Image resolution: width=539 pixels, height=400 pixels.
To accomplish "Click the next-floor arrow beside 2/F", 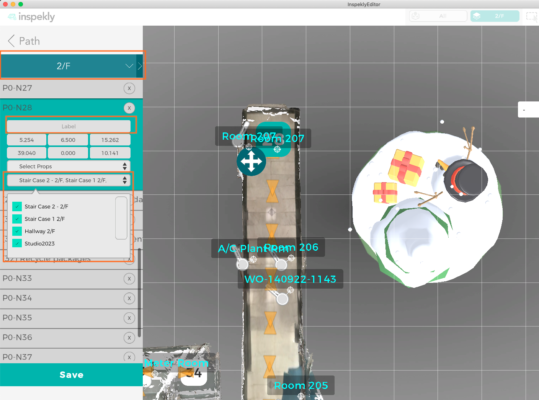I will [140, 66].
